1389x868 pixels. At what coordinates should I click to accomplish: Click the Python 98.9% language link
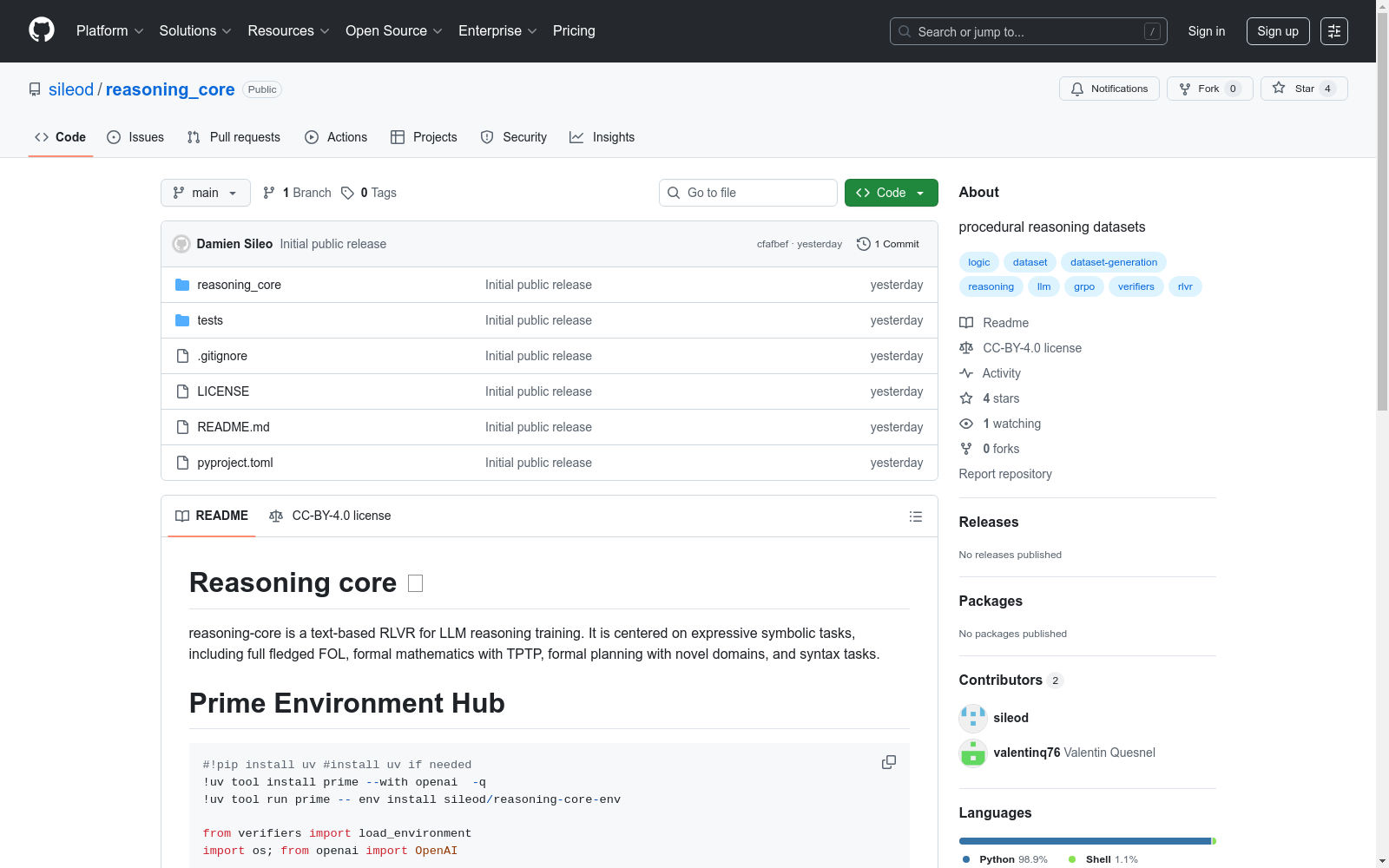click(1005, 859)
